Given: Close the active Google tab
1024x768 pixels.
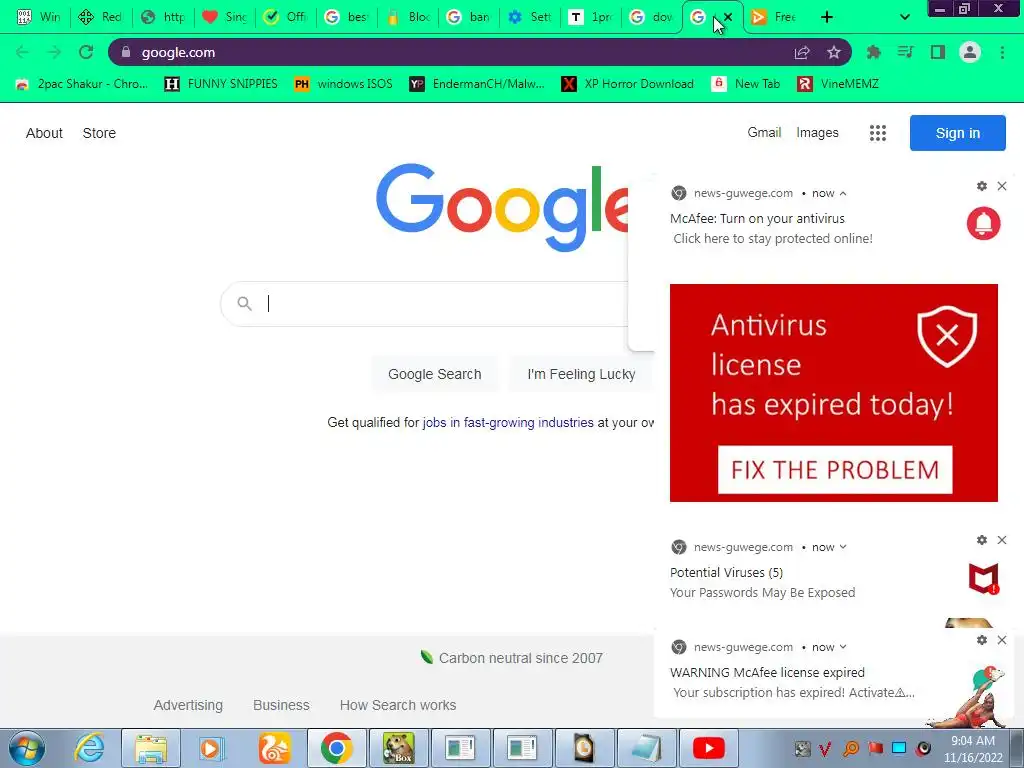Looking at the screenshot, I should click(728, 17).
